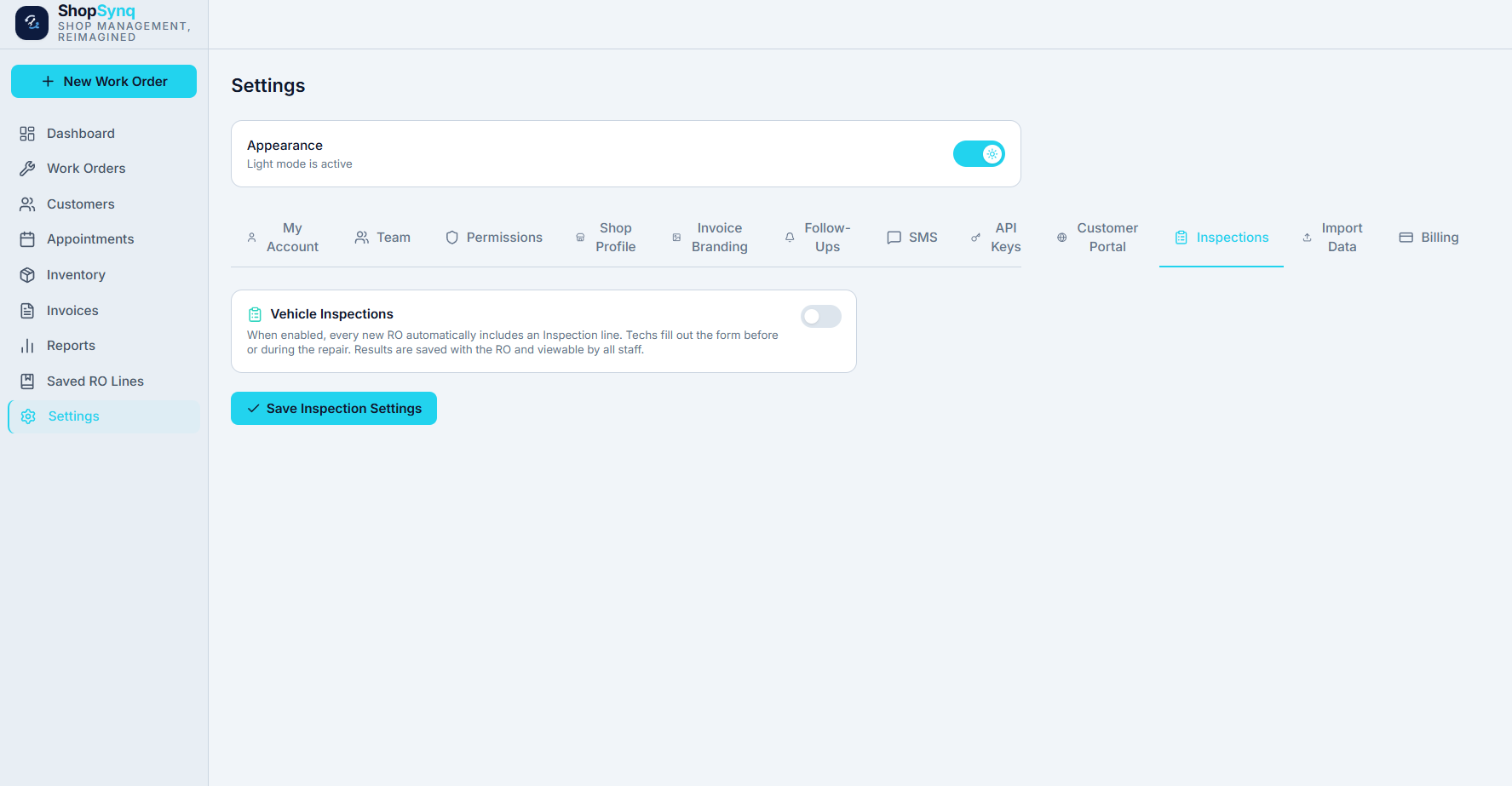
Task: Open the SMS settings tab
Action: point(912,238)
